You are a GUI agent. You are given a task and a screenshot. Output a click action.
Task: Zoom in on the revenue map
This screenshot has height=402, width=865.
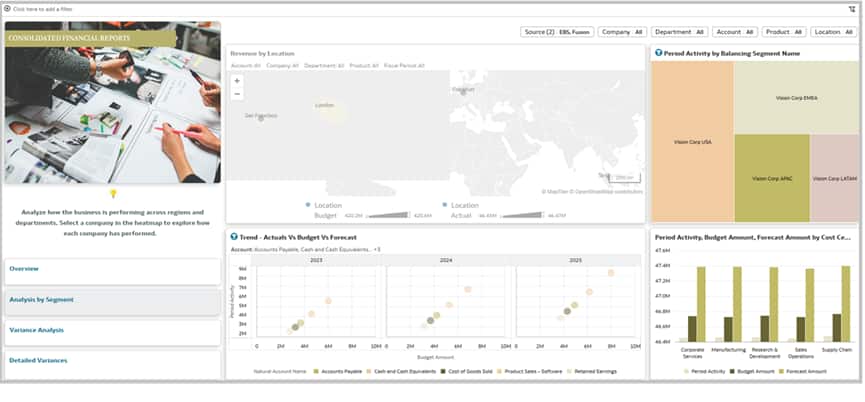point(237,81)
